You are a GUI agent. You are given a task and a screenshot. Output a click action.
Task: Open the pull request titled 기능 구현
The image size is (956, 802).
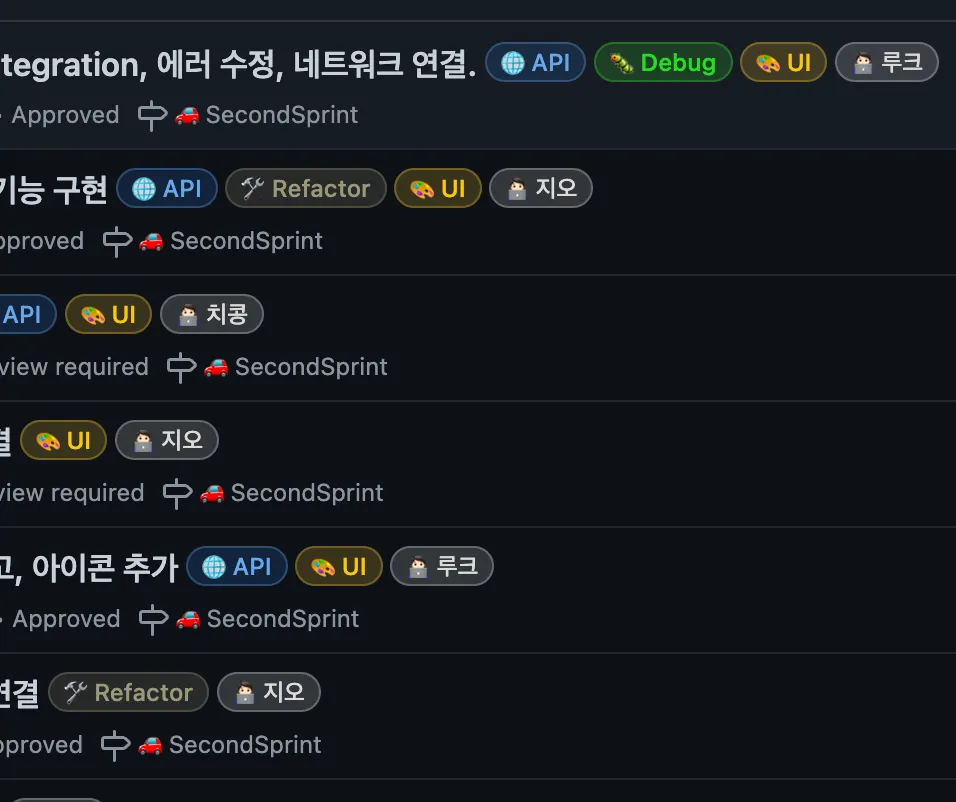coord(55,189)
